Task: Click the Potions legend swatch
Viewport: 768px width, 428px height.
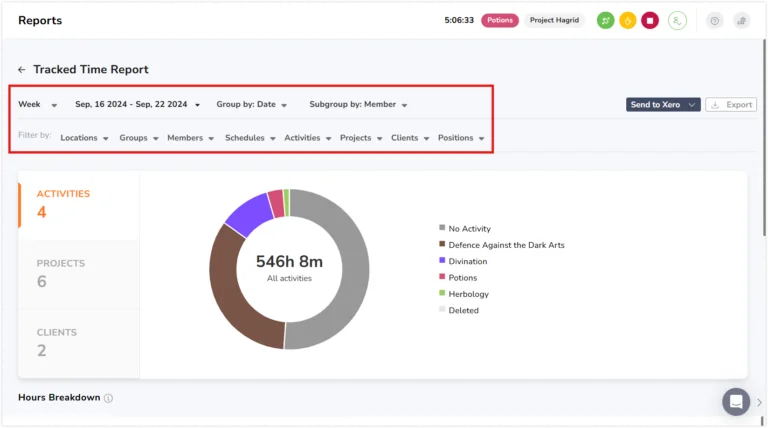Action: (442, 277)
